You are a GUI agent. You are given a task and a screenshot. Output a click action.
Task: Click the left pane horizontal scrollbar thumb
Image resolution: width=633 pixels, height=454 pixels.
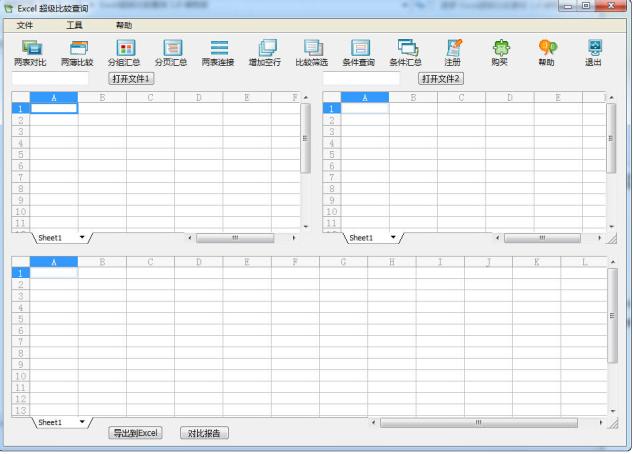[x=235, y=238]
